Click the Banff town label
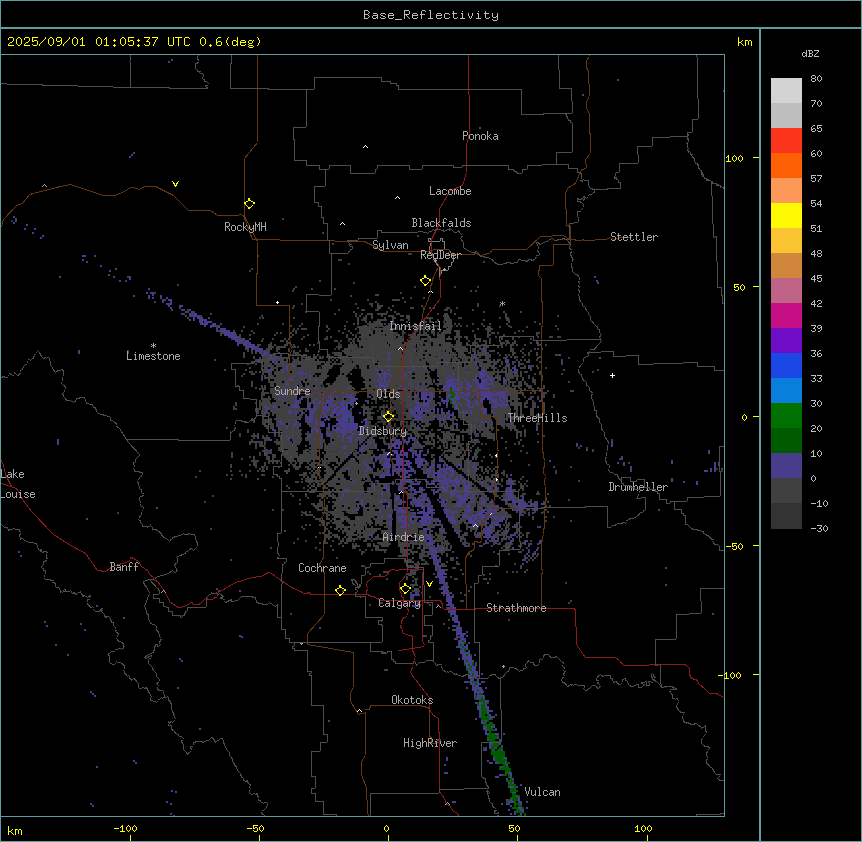The height and width of the screenshot is (842, 862). click(124, 567)
